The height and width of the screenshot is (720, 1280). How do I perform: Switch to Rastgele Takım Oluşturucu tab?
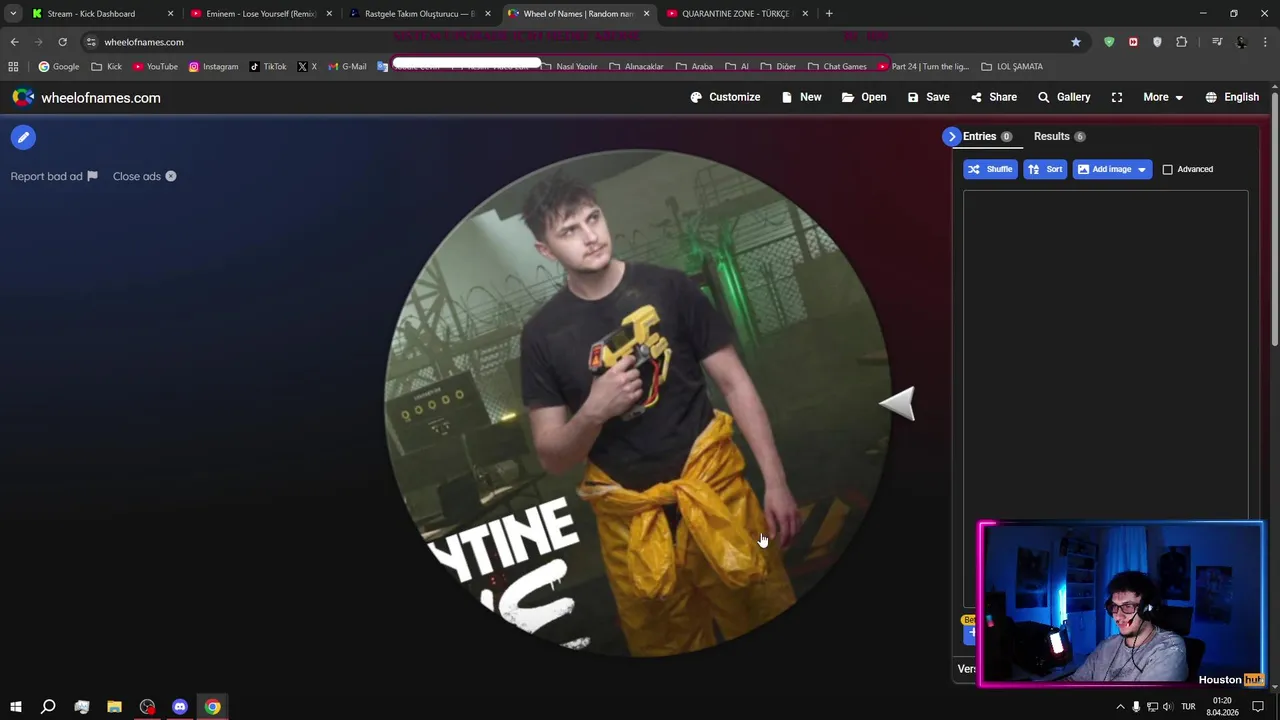coord(420,14)
